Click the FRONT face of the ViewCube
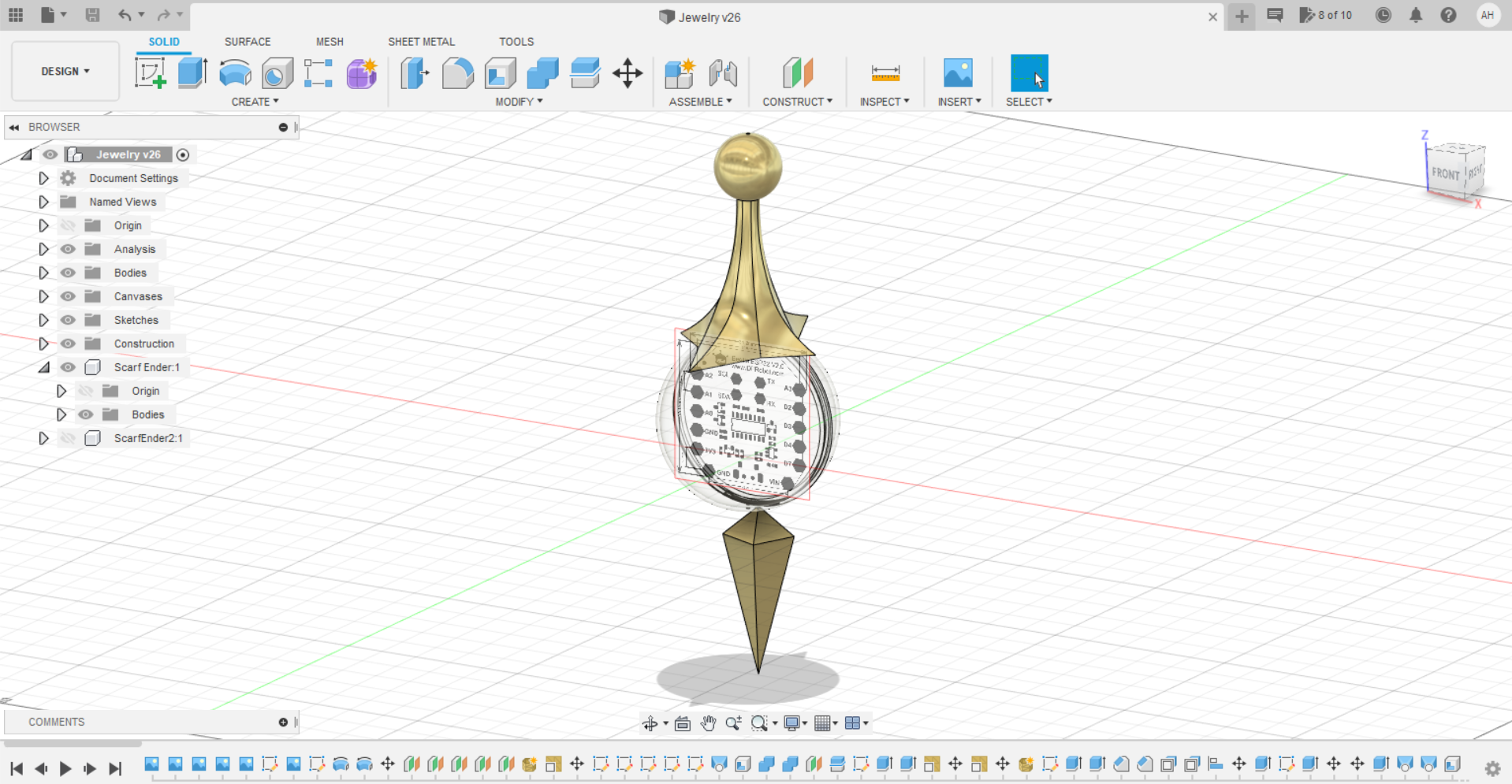The image size is (1512, 784). (x=1445, y=174)
